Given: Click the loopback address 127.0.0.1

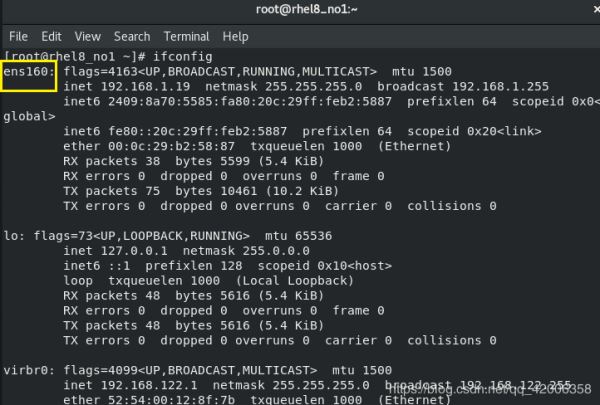Looking at the screenshot, I should [x=134, y=251].
